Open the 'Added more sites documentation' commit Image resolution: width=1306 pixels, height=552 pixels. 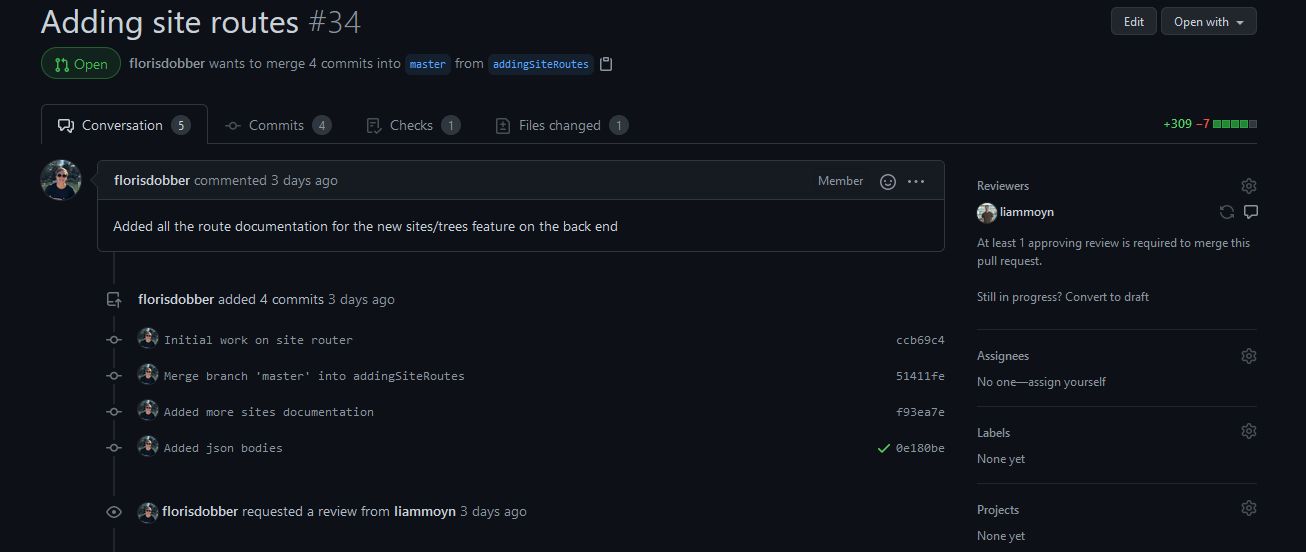pos(269,412)
